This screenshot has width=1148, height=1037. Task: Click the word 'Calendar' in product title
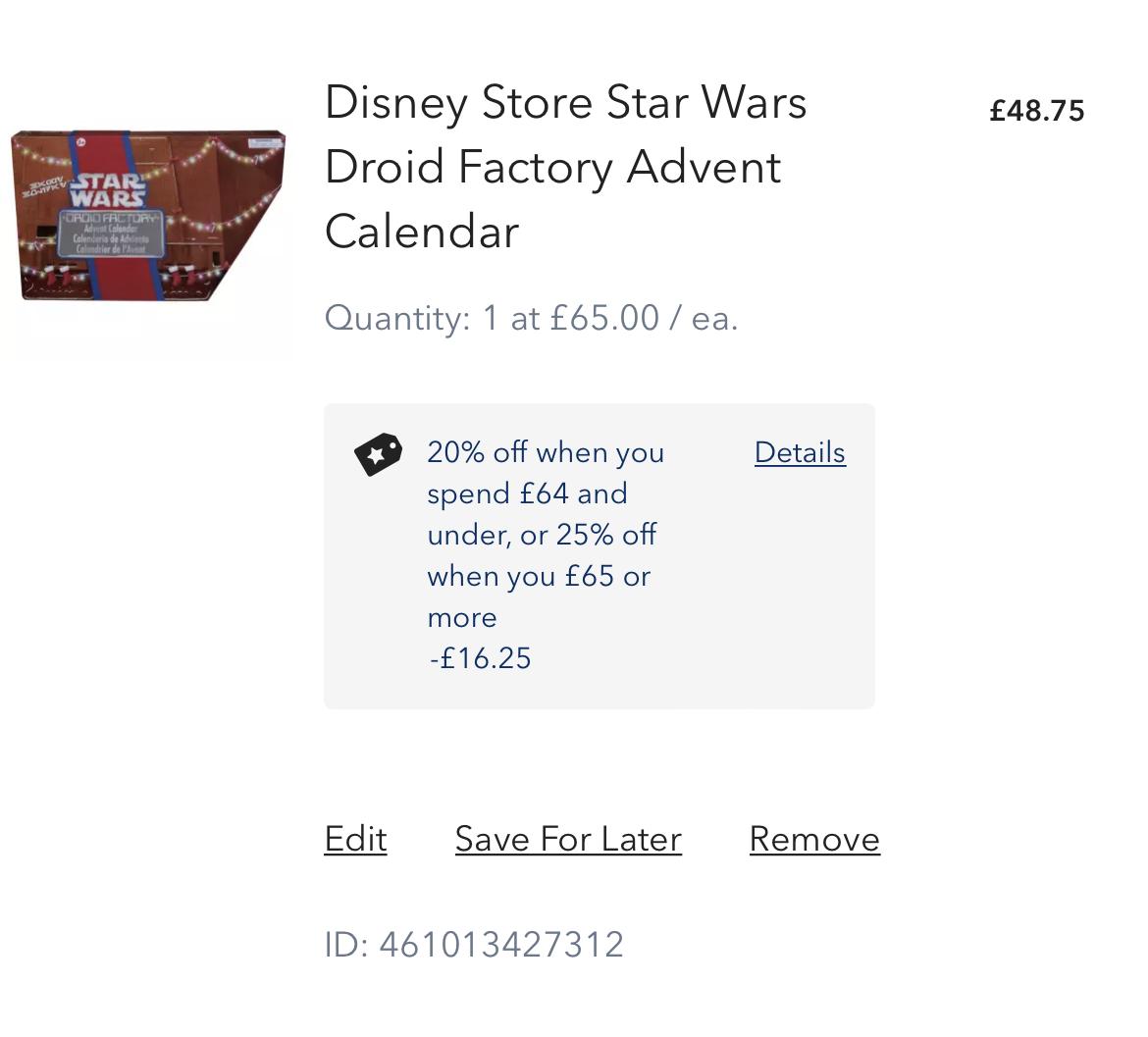(x=422, y=233)
